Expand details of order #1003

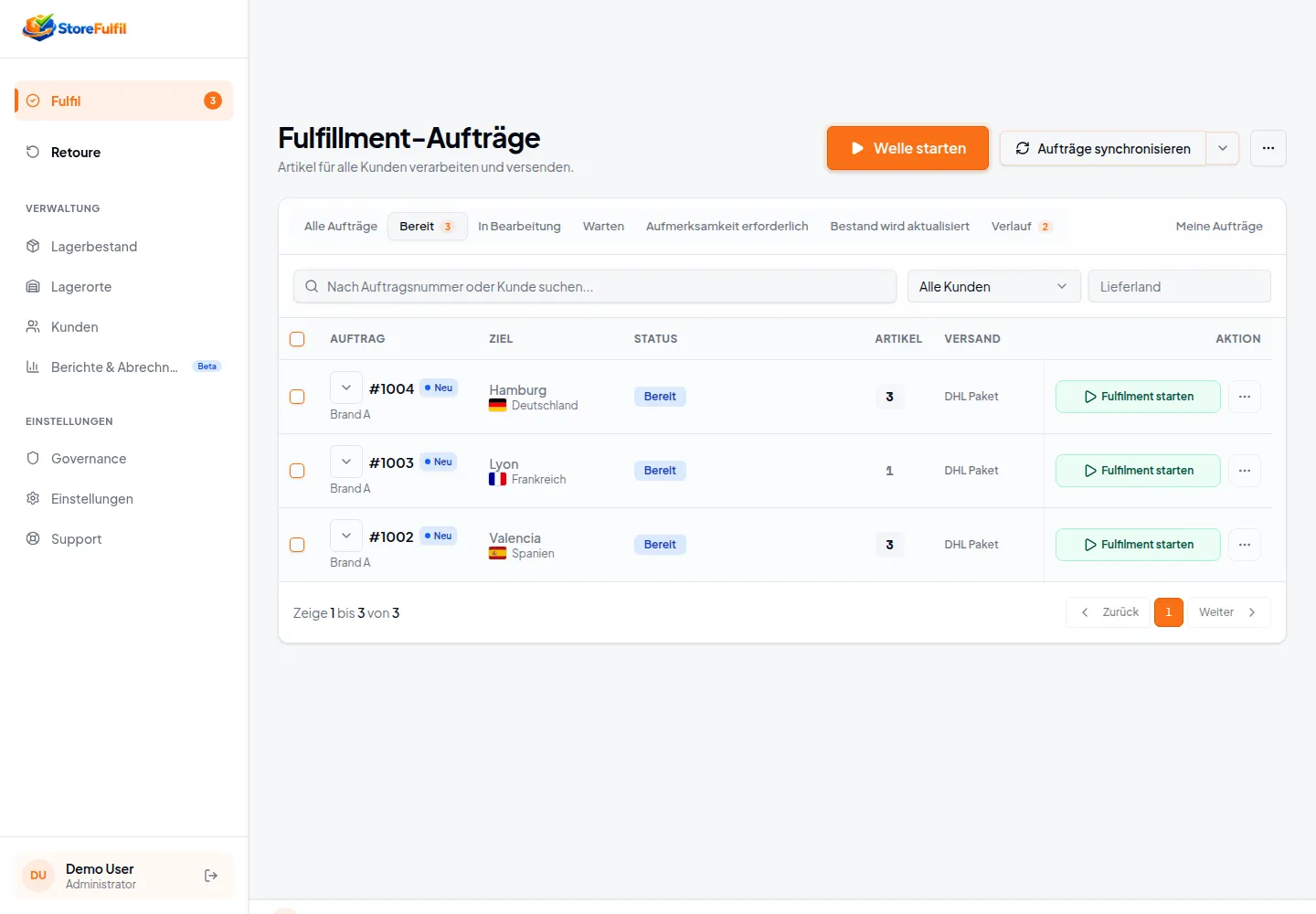pyautogui.click(x=346, y=462)
